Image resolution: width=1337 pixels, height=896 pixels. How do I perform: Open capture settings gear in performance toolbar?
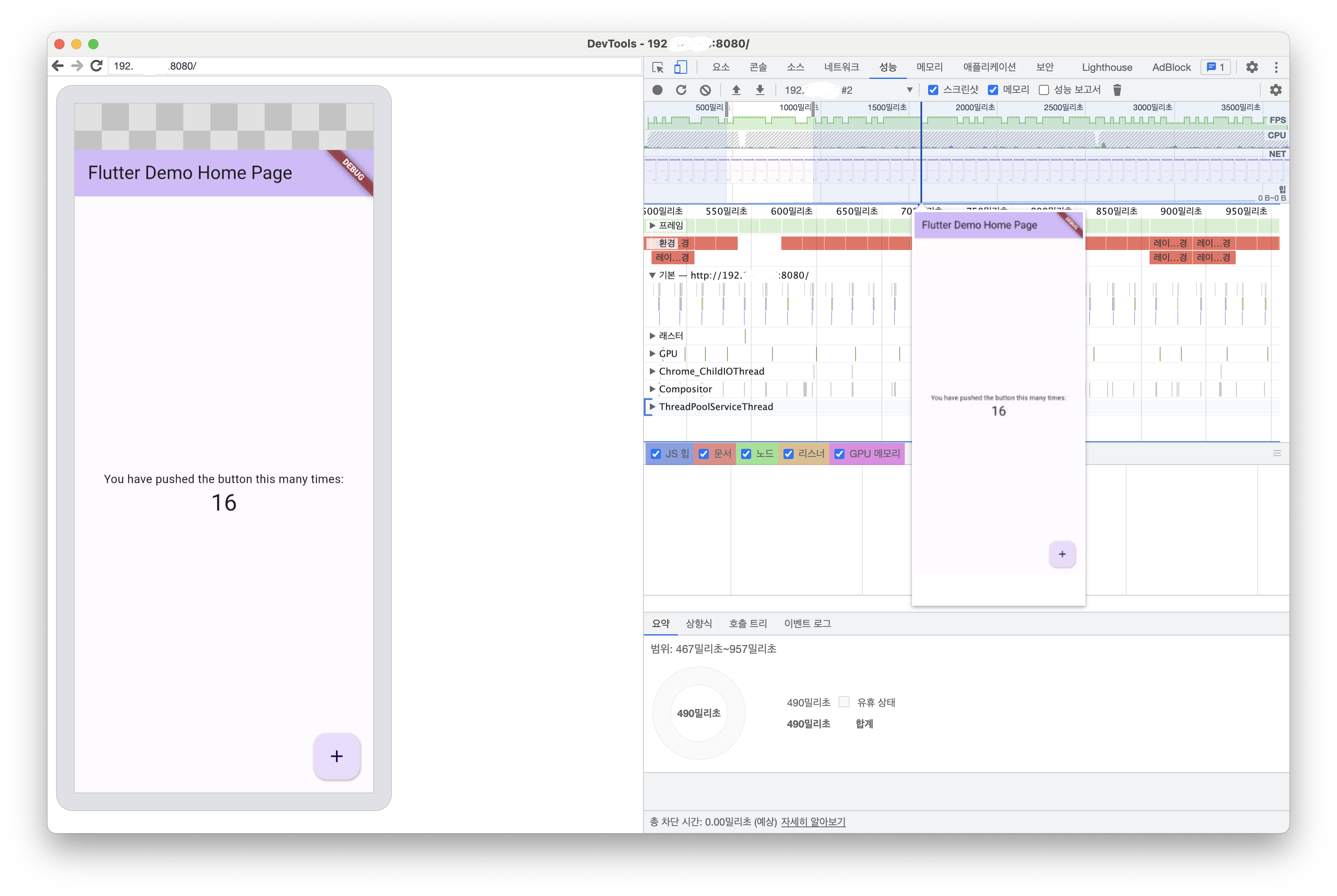(1275, 90)
